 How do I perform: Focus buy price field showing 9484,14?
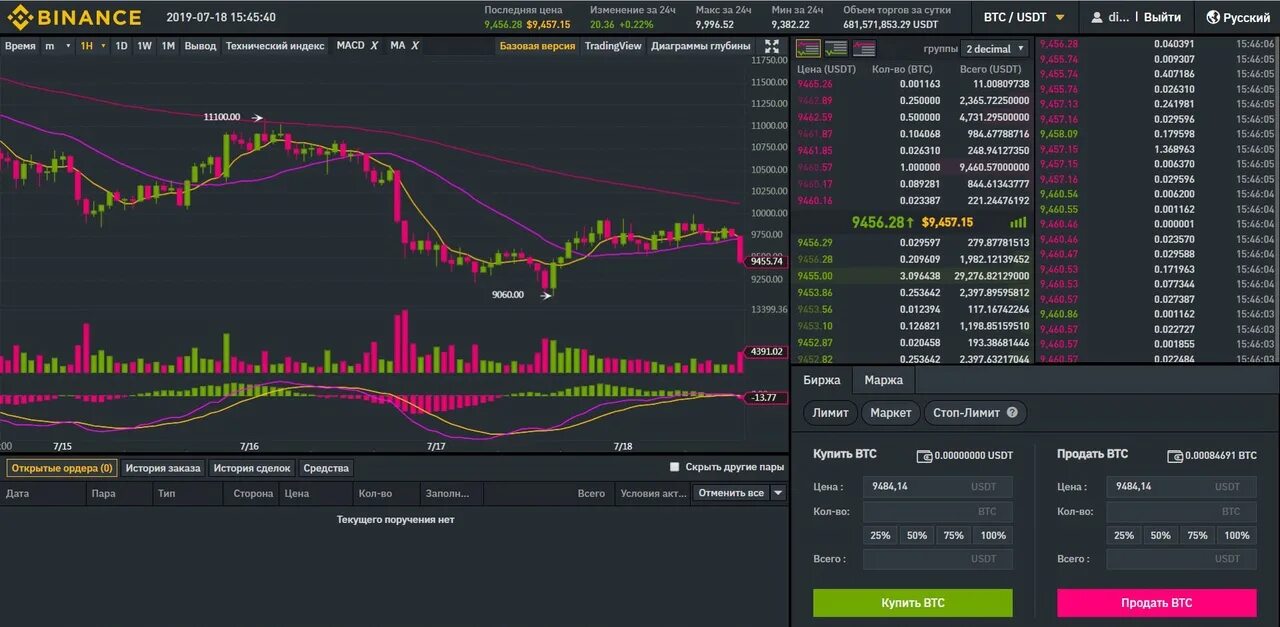click(938, 487)
